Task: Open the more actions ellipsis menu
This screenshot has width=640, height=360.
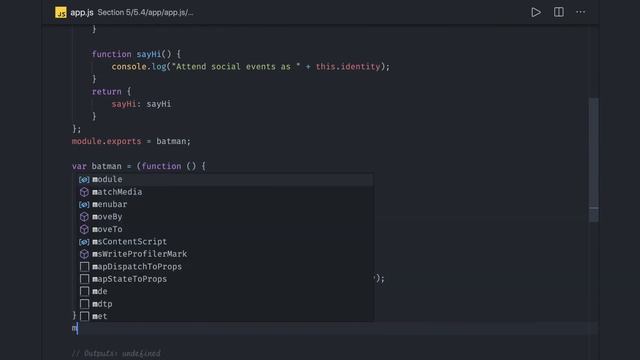Action: point(580,12)
